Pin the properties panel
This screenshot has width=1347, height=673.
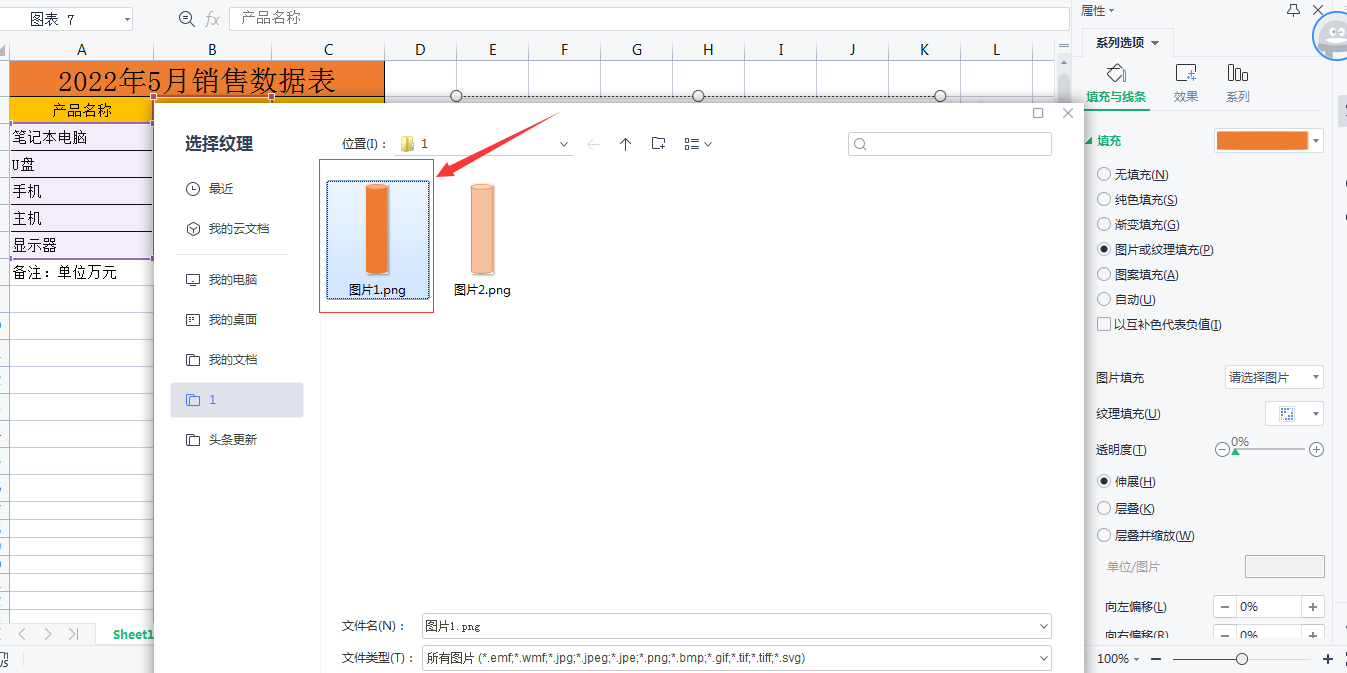click(x=1294, y=10)
